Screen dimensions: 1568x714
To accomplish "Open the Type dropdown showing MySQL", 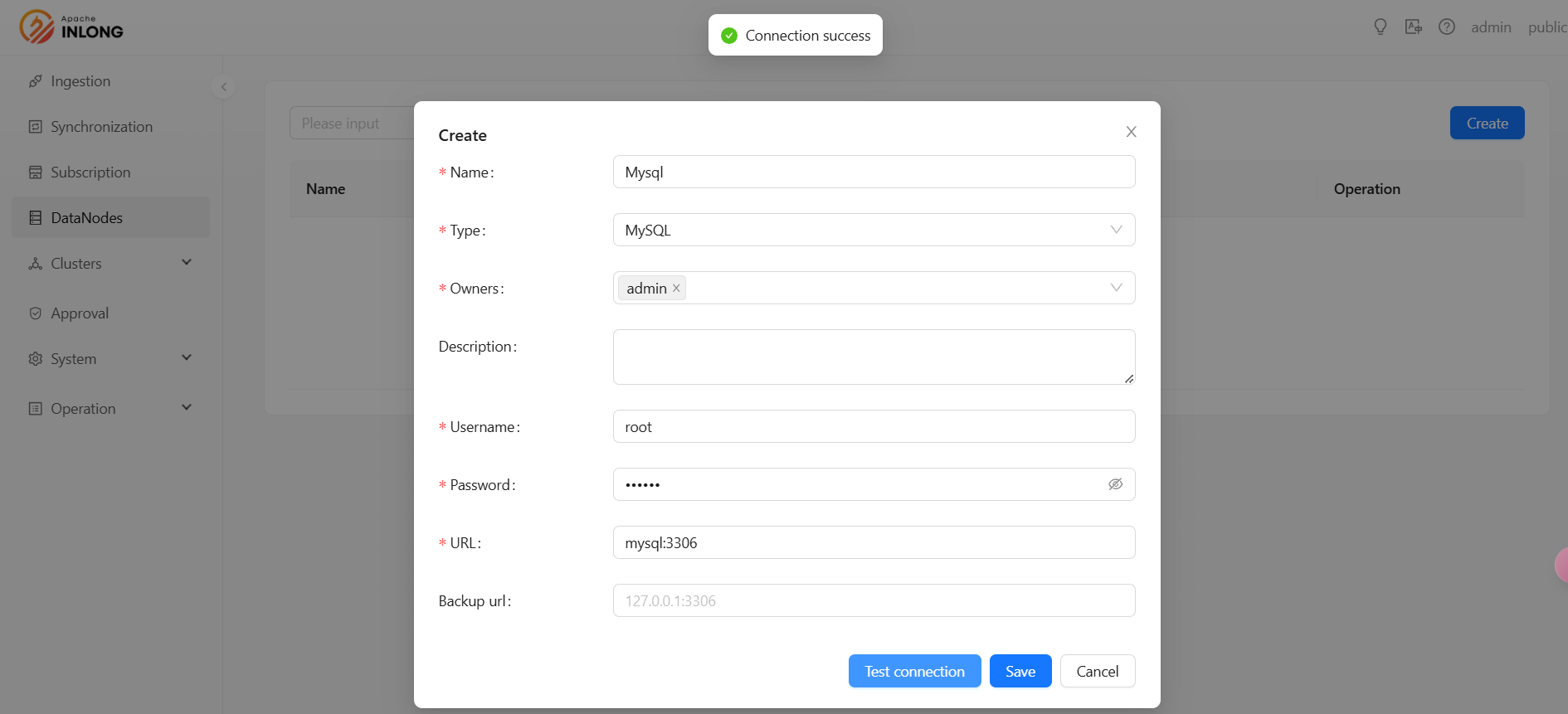I will pos(873,231).
